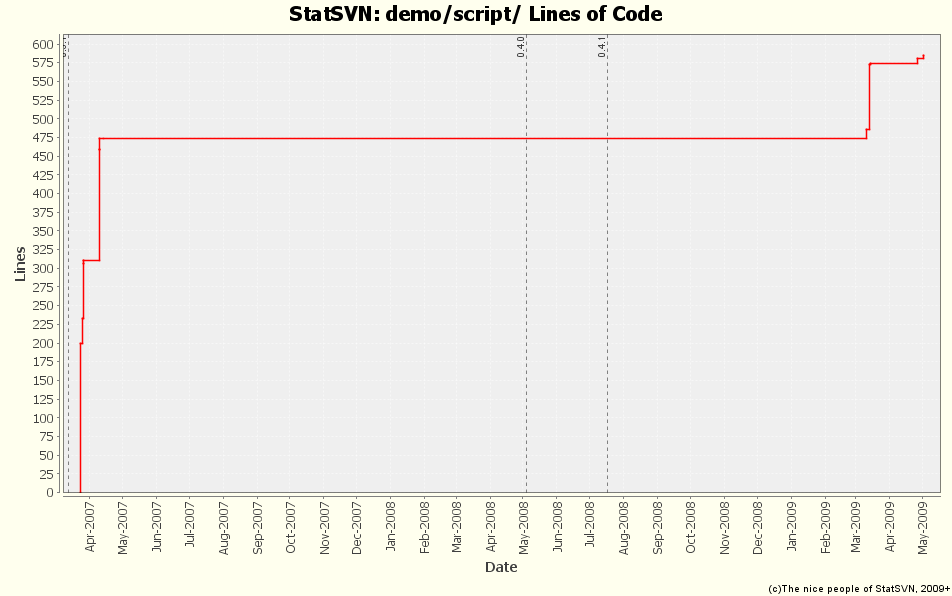Click the 'Date' x-axis label

coord(501,567)
